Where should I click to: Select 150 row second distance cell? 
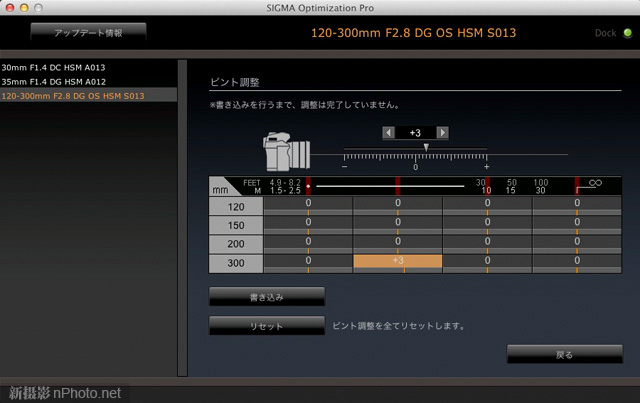(x=398, y=225)
